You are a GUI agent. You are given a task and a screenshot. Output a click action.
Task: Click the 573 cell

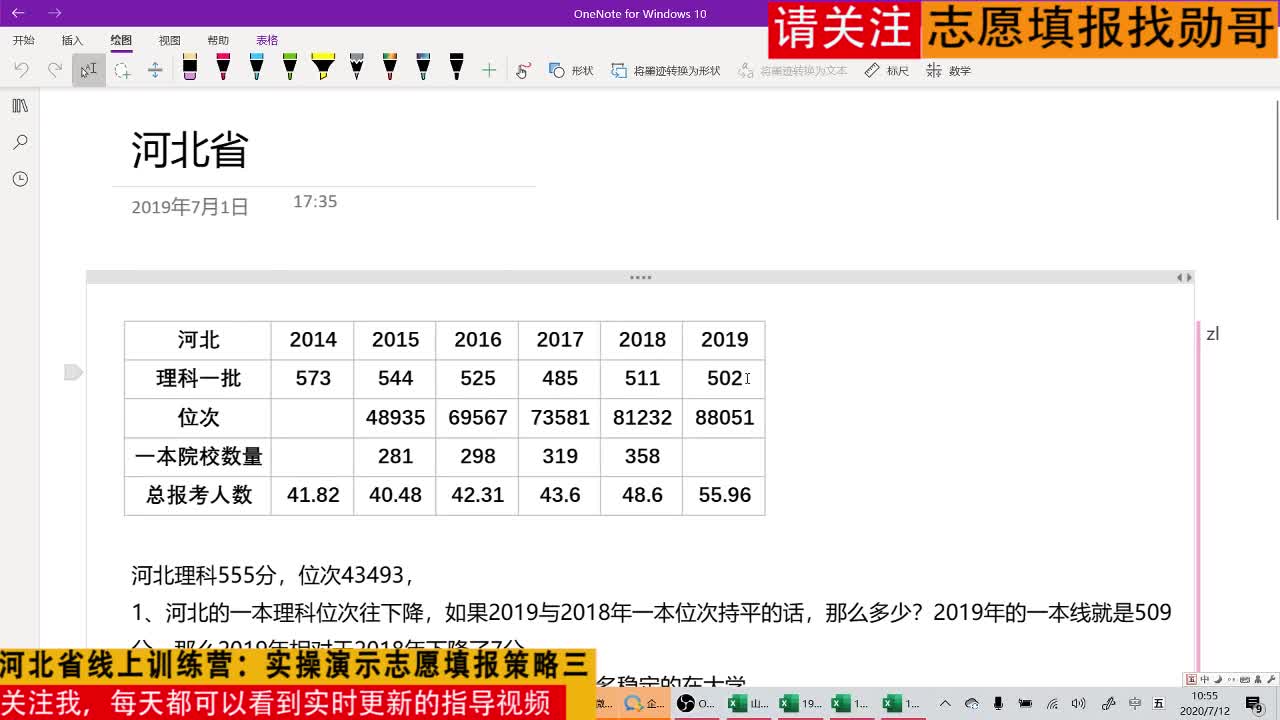click(313, 379)
